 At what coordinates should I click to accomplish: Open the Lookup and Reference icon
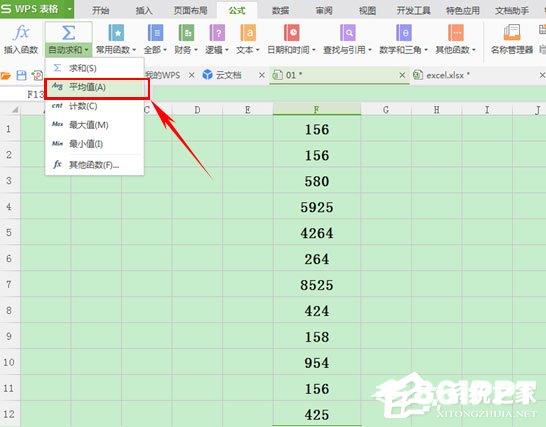pos(348,33)
